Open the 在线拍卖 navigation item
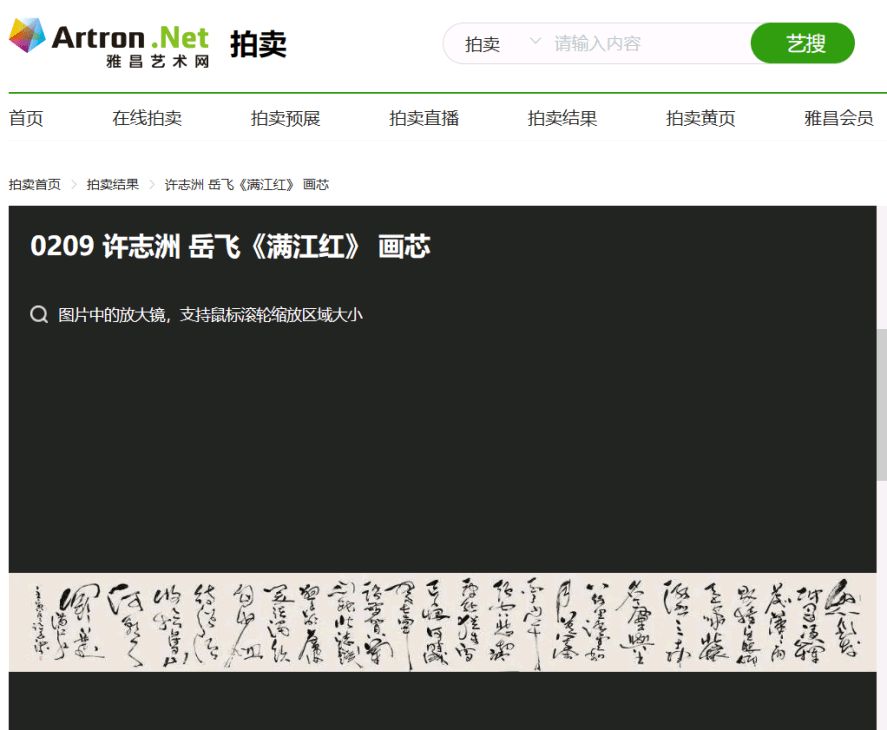Viewport: 887px width, 730px height. pos(147,118)
